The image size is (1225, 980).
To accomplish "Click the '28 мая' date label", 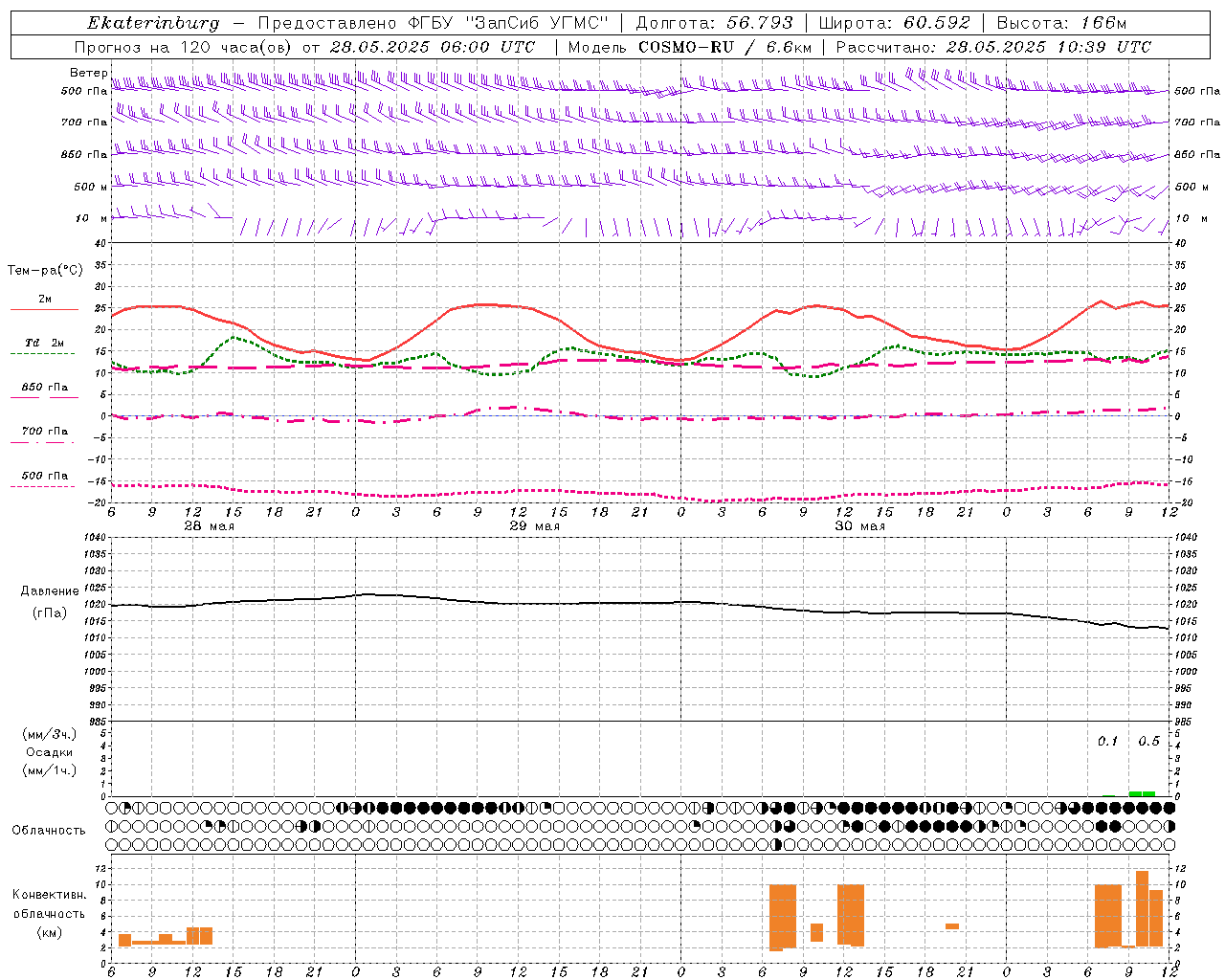I will [x=209, y=526].
